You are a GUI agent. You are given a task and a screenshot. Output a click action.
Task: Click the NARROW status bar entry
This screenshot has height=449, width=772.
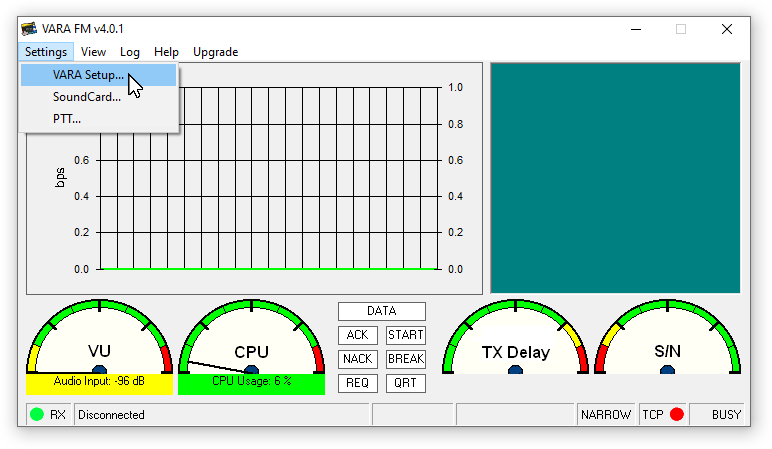point(606,415)
